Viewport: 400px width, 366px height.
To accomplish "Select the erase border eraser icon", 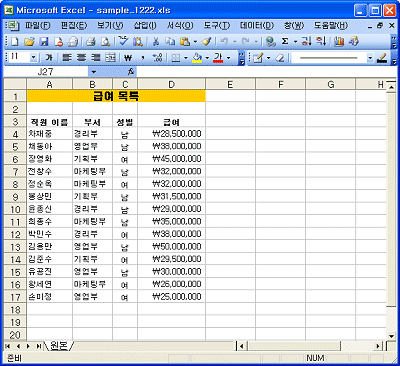I will (x=280, y=58).
